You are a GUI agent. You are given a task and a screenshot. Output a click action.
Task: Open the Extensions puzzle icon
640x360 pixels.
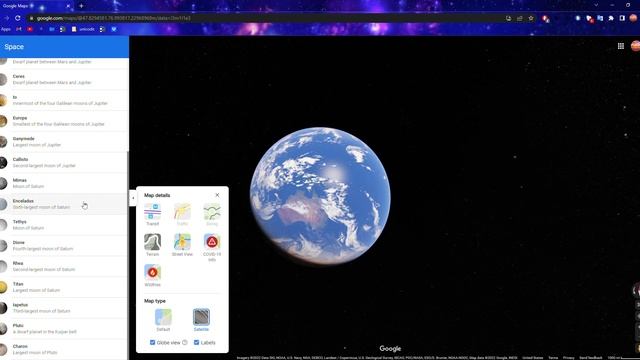click(x=611, y=18)
